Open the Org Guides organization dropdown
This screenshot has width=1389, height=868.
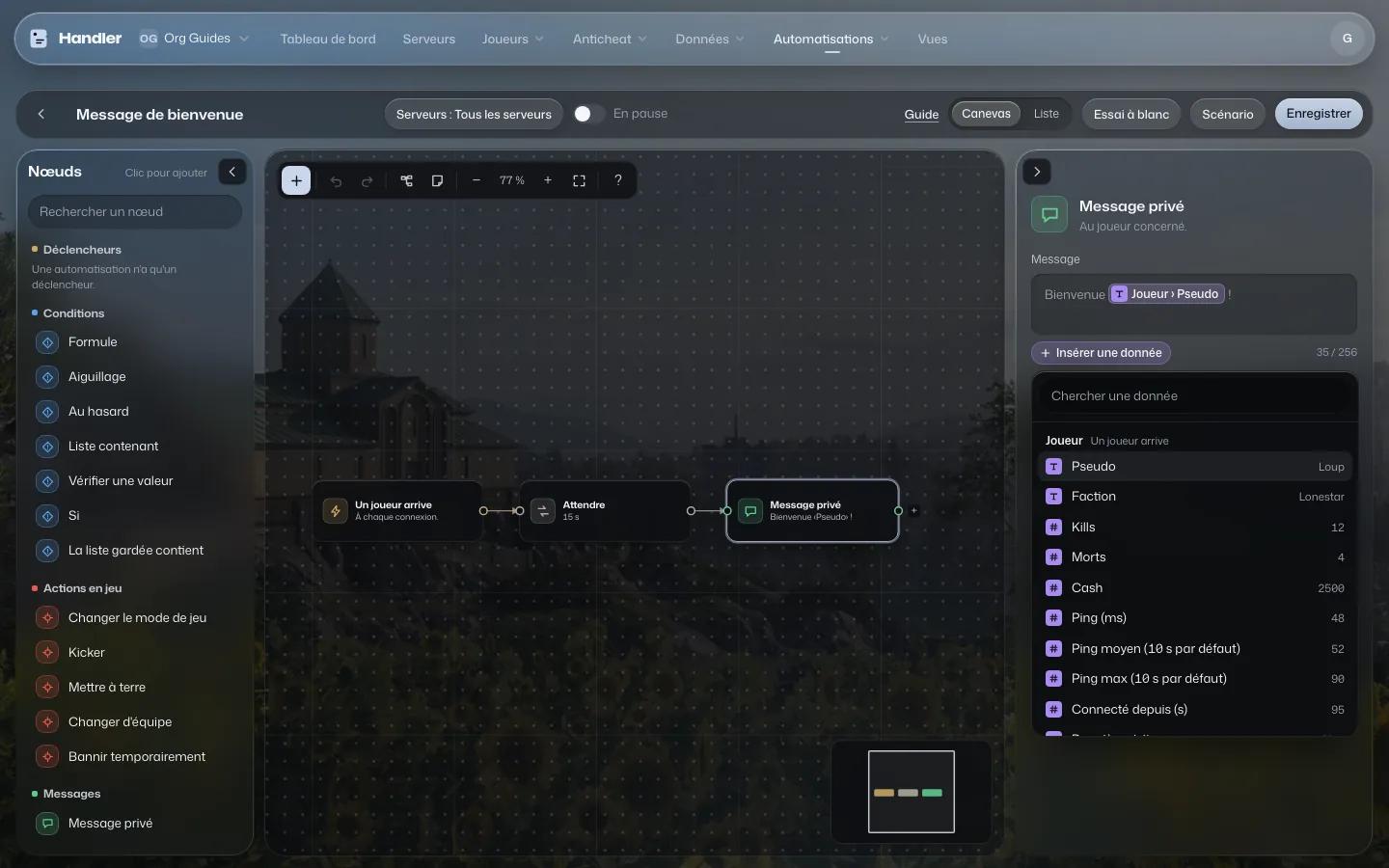coord(195,39)
